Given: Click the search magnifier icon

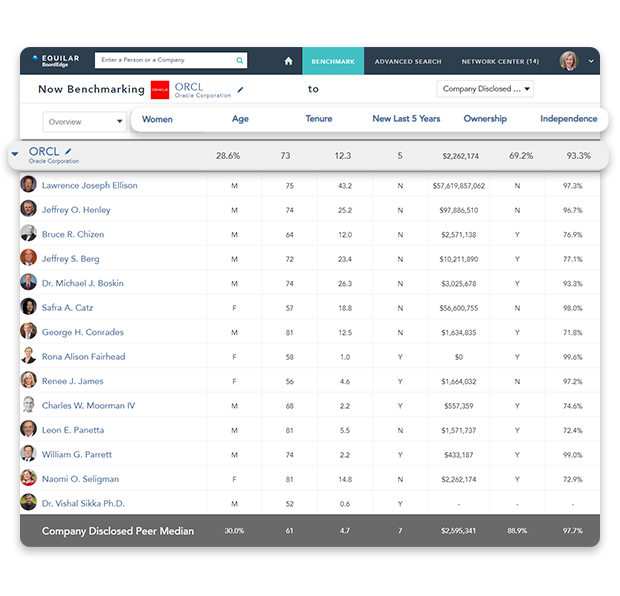Looking at the screenshot, I should point(240,60).
